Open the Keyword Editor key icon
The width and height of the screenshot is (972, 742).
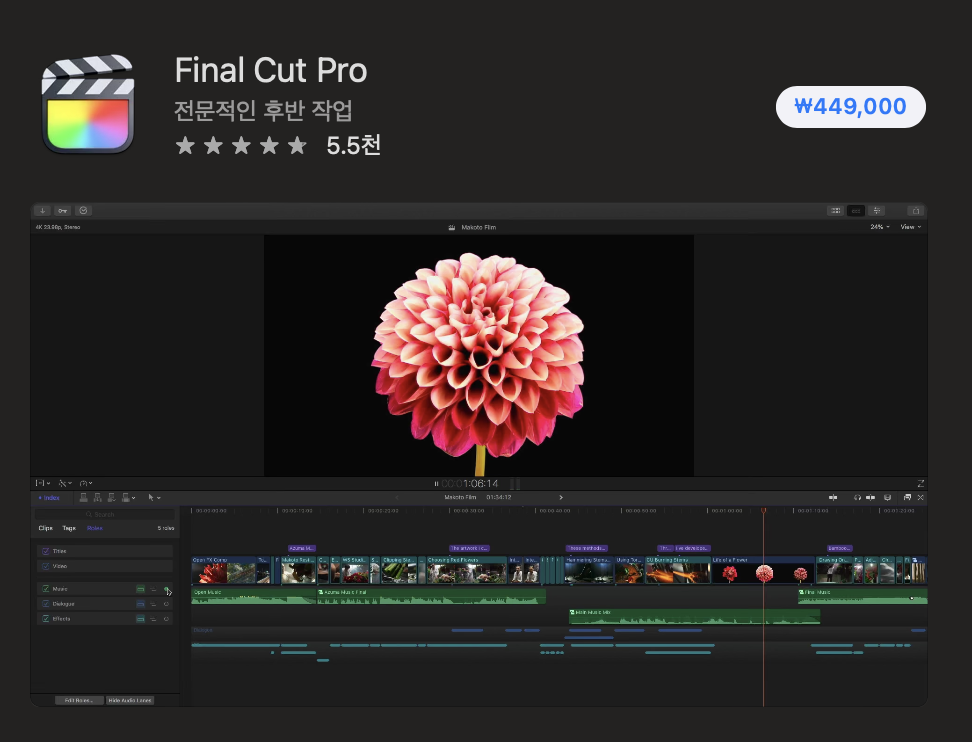(63, 211)
